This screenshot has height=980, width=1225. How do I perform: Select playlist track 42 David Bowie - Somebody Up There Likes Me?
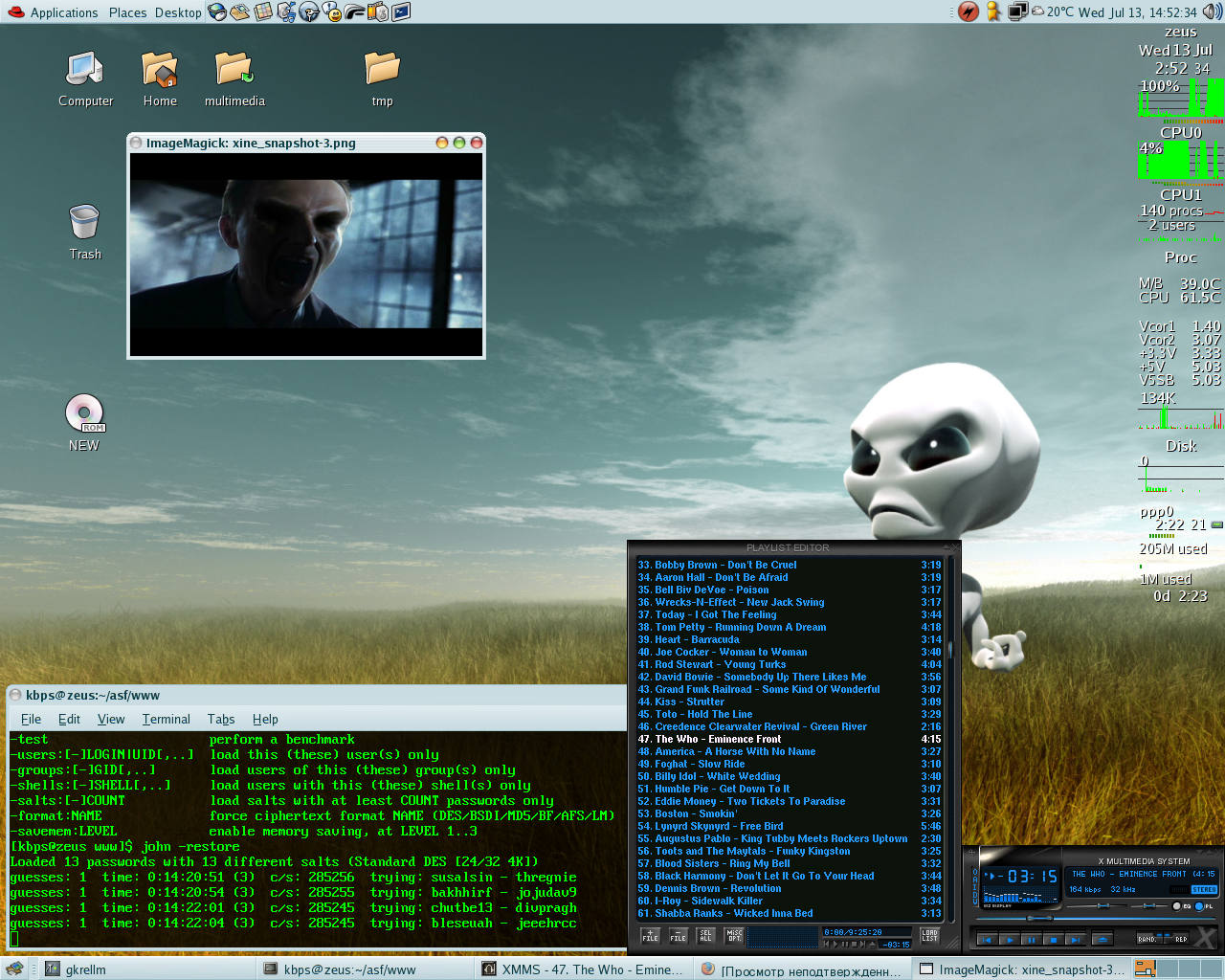point(790,677)
